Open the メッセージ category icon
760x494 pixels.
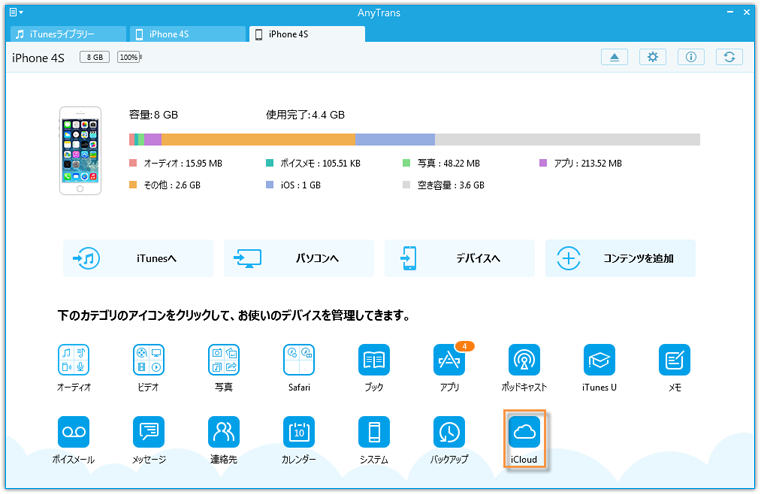pyautogui.click(x=148, y=431)
